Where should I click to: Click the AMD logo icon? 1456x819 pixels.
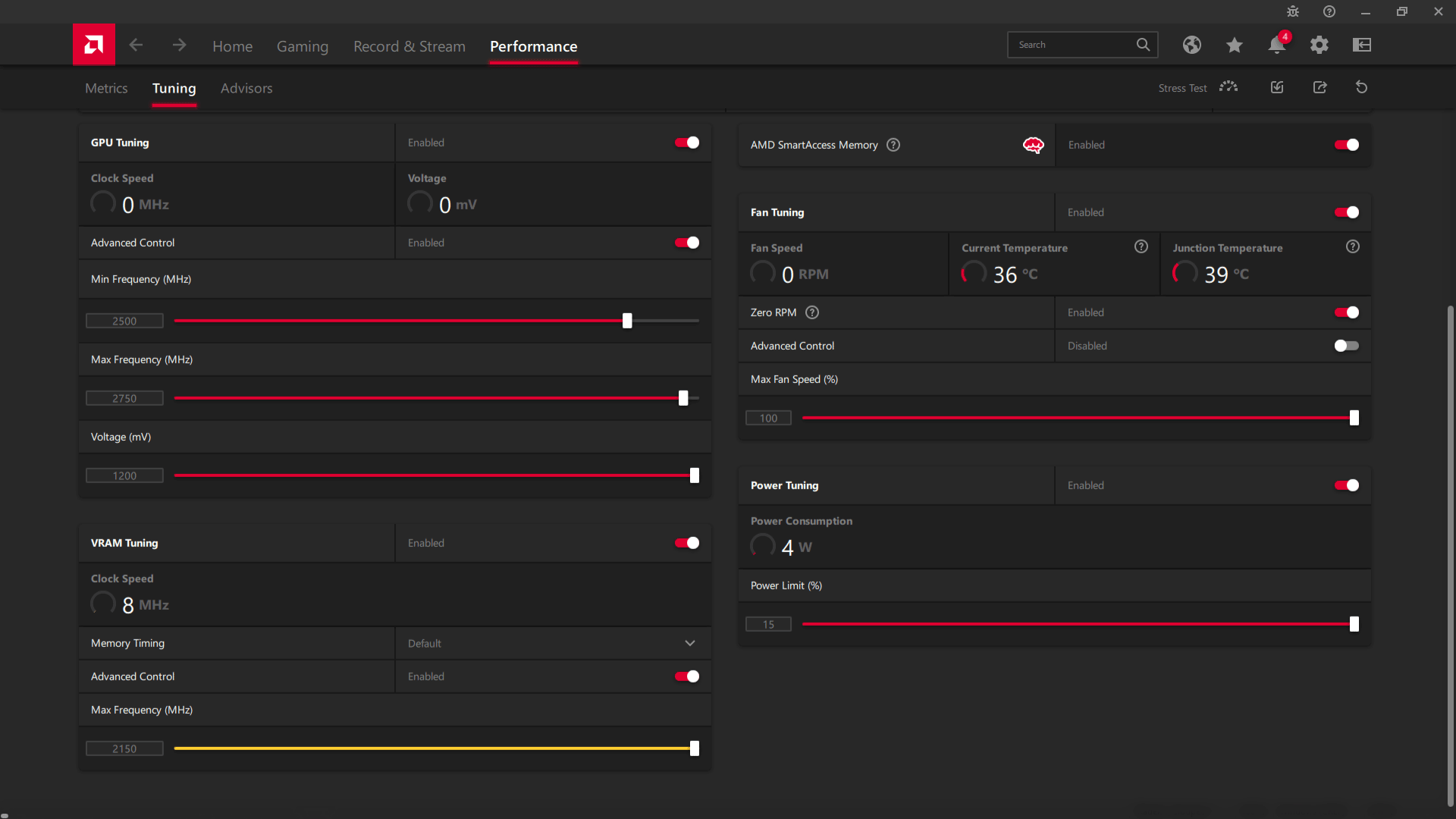pos(94,45)
